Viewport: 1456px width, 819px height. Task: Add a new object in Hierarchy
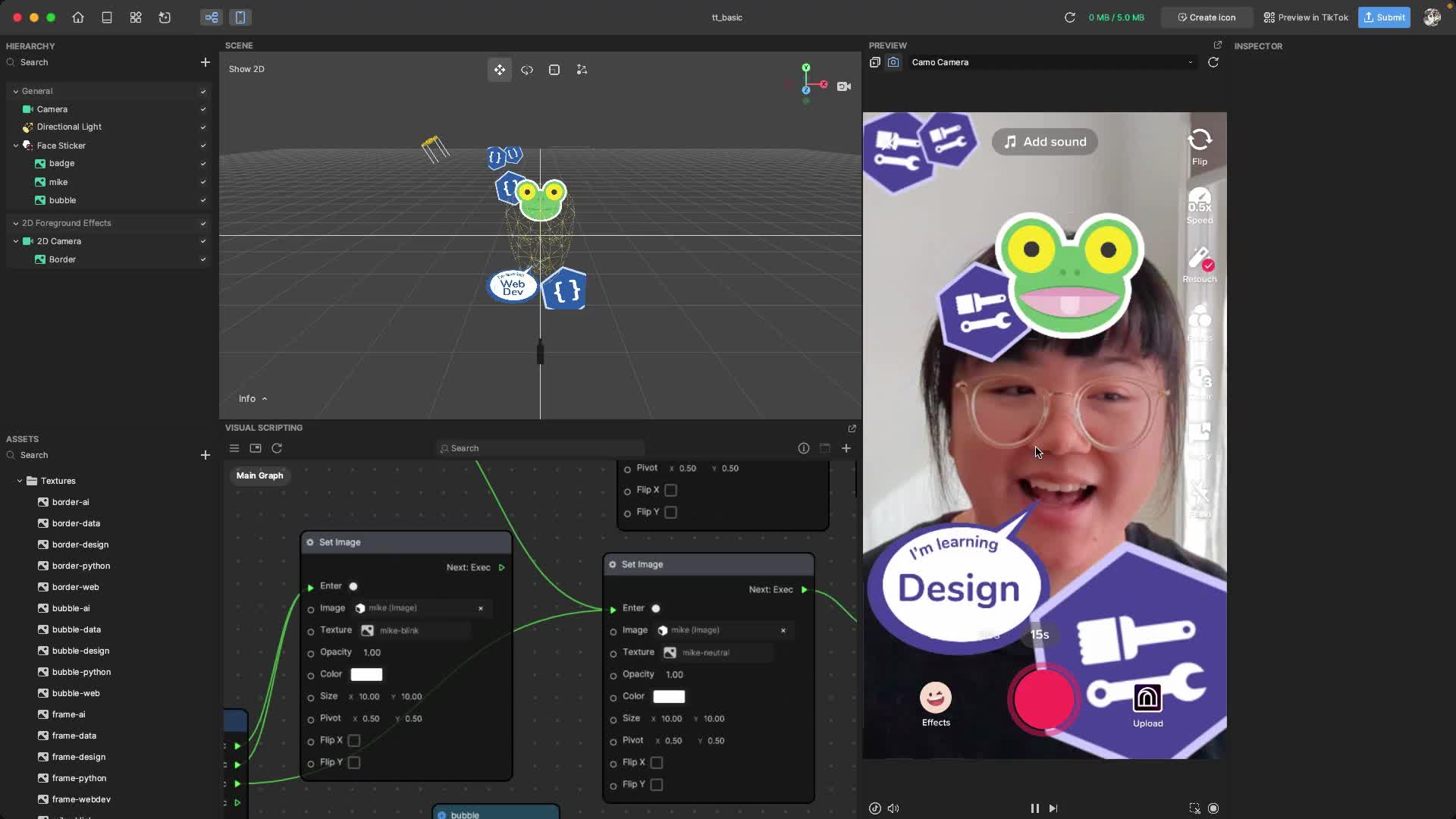pyautogui.click(x=205, y=62)
